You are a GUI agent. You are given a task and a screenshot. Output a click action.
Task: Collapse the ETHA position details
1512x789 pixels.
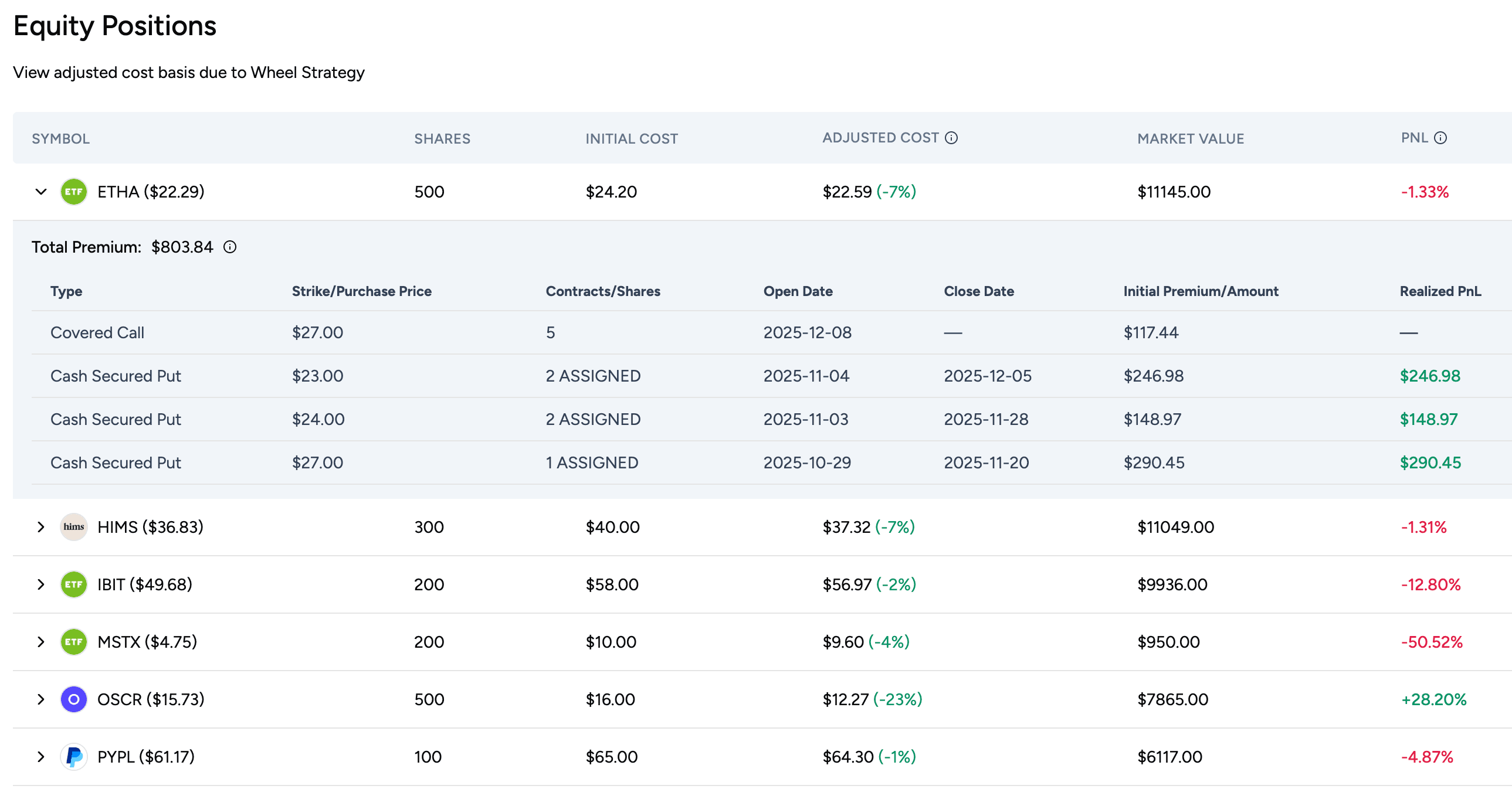tap(40, 191)
